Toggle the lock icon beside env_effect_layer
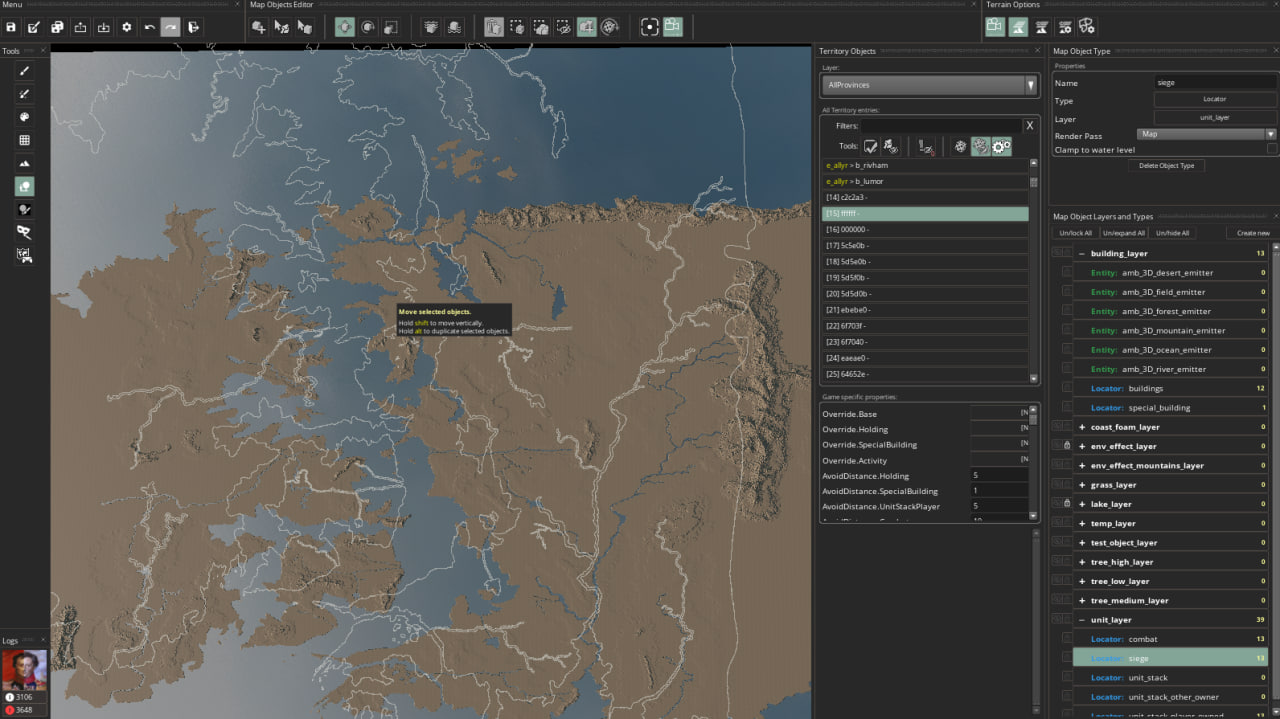Image resolution: width=1280 pixels, height=719 pixels. (x=1067, y=446)
